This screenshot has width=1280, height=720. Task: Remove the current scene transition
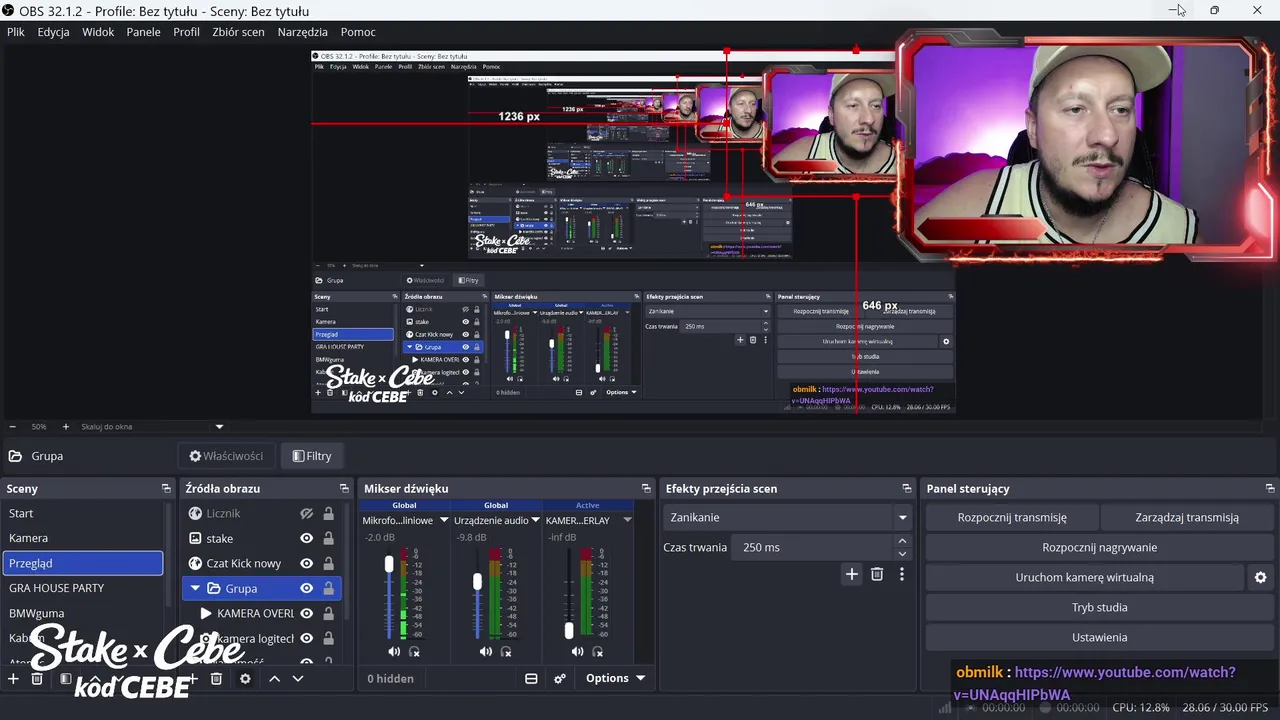pyautogui.click(x=877, y=574)
